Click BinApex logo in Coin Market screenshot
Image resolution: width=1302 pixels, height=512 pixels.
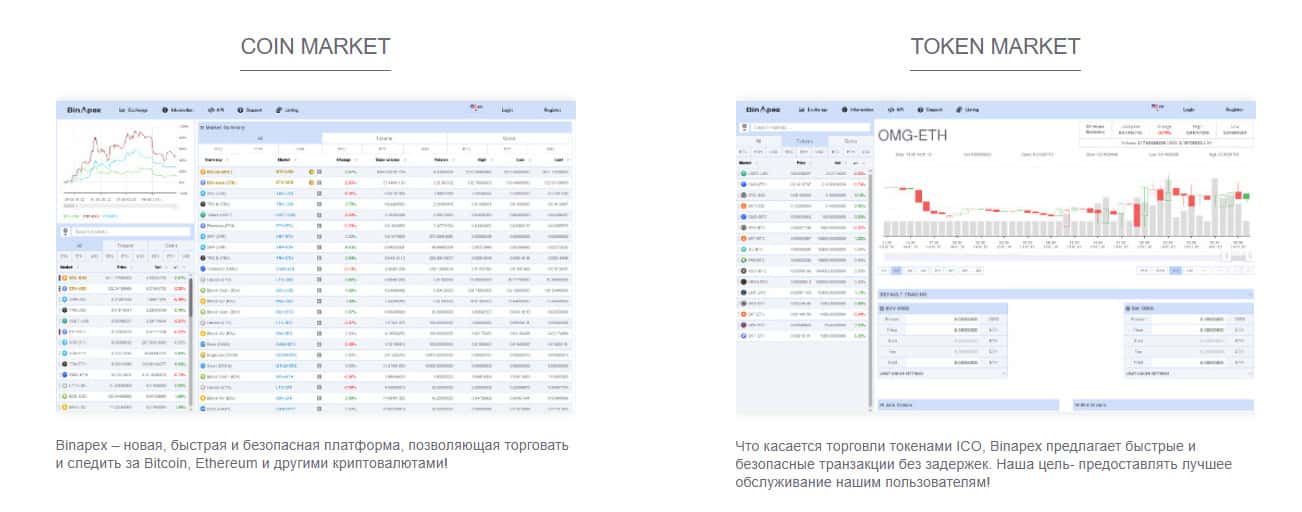(85, 109)
